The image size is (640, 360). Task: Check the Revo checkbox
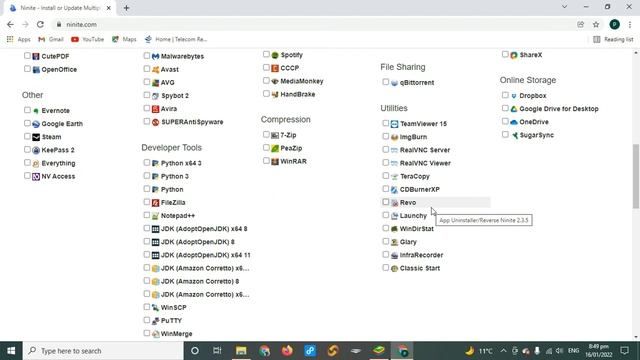(386, 202)
